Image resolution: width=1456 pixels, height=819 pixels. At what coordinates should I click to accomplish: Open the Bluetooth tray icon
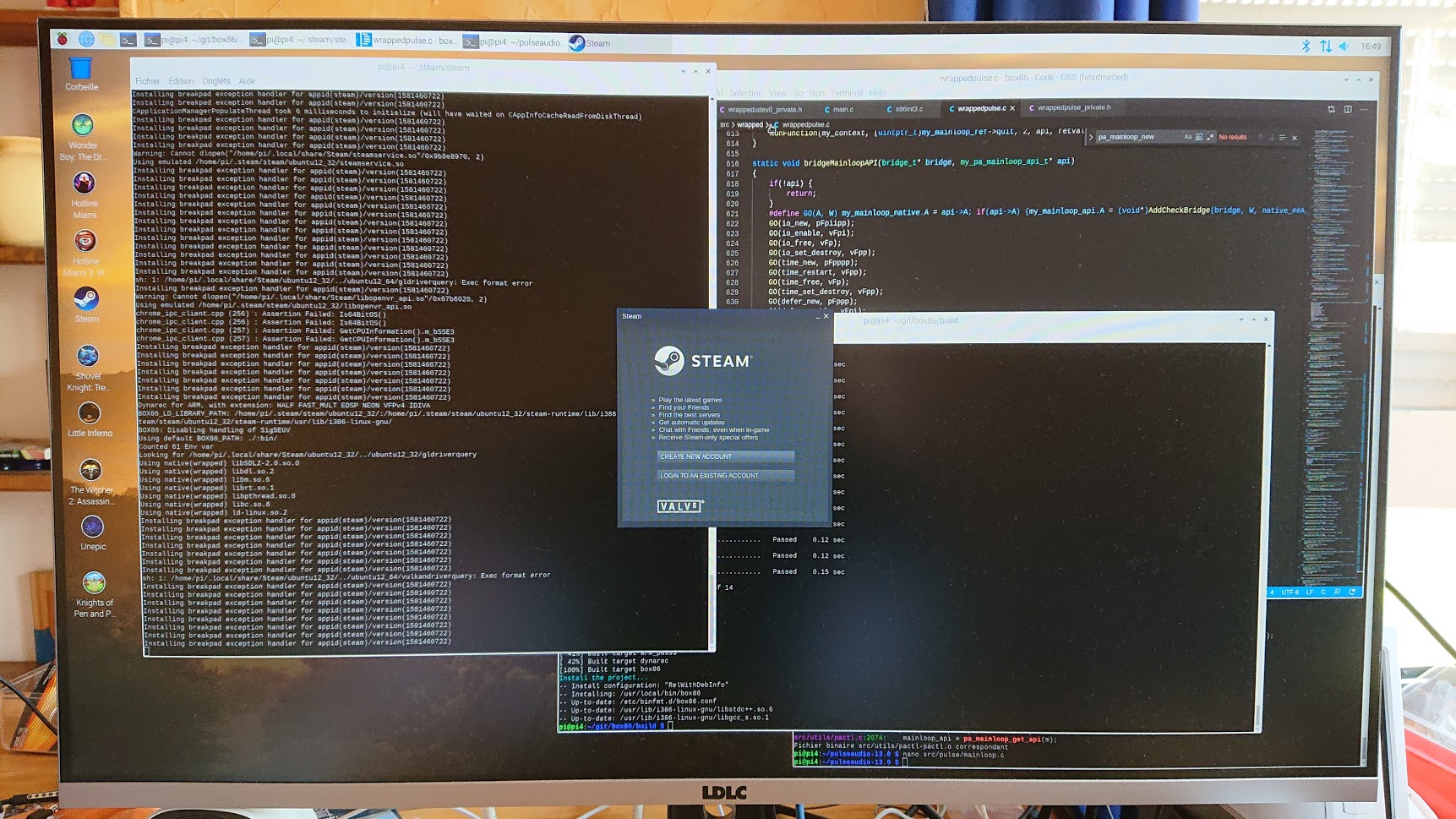1306,46
